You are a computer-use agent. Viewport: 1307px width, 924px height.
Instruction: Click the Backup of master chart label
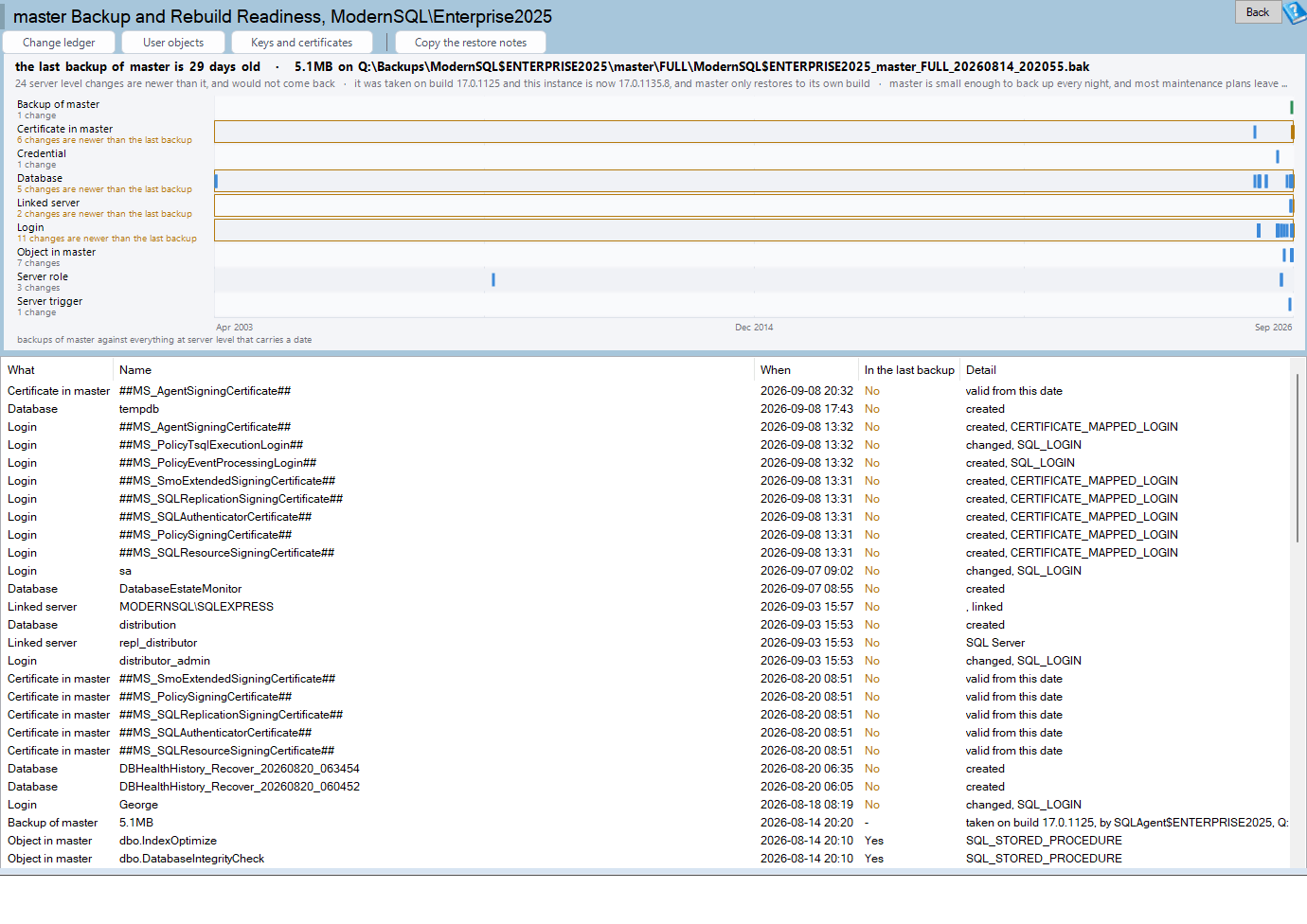[x=58, y=104]
